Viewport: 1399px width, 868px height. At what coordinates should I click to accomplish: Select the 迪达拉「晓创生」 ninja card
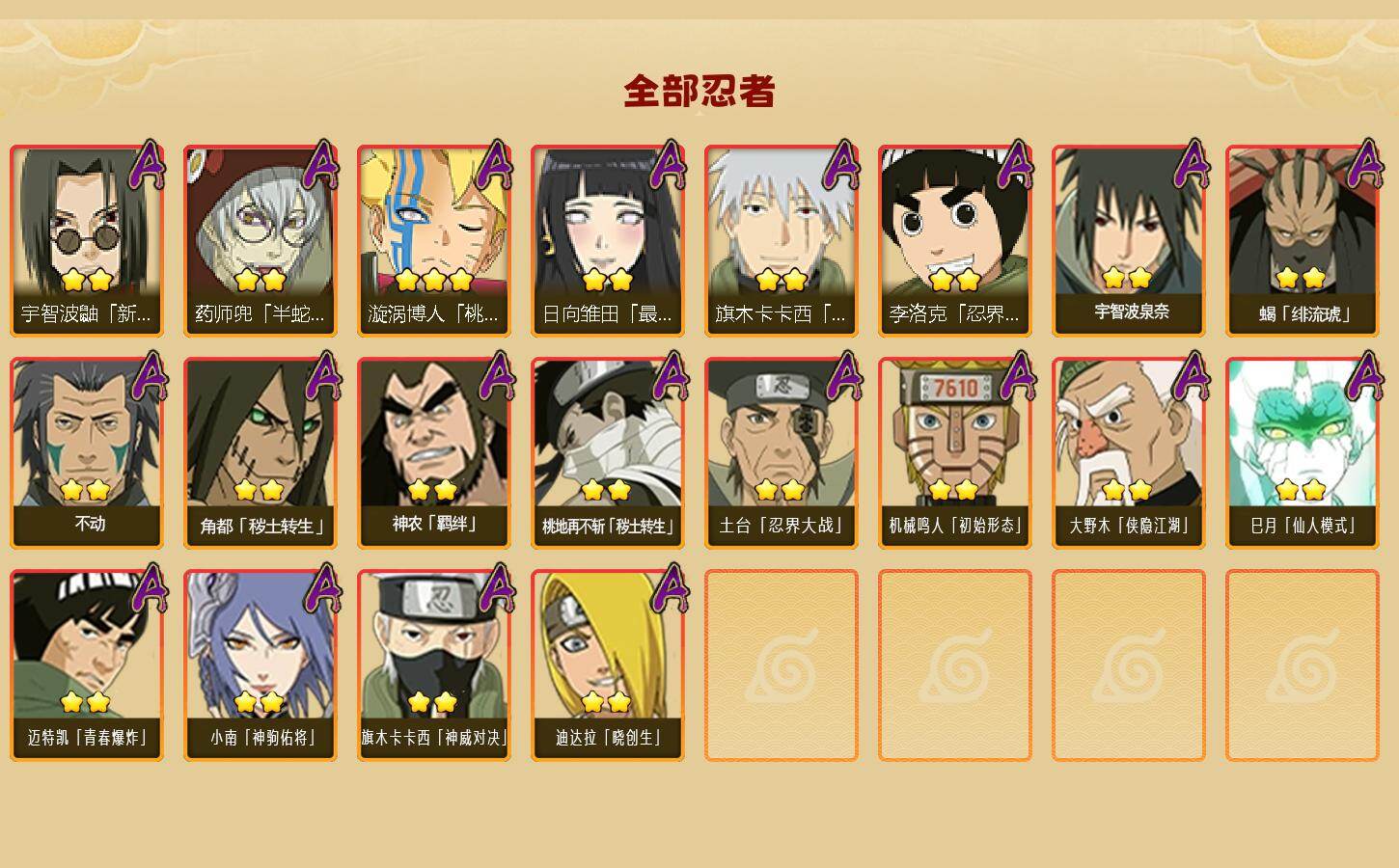[608, 665]
